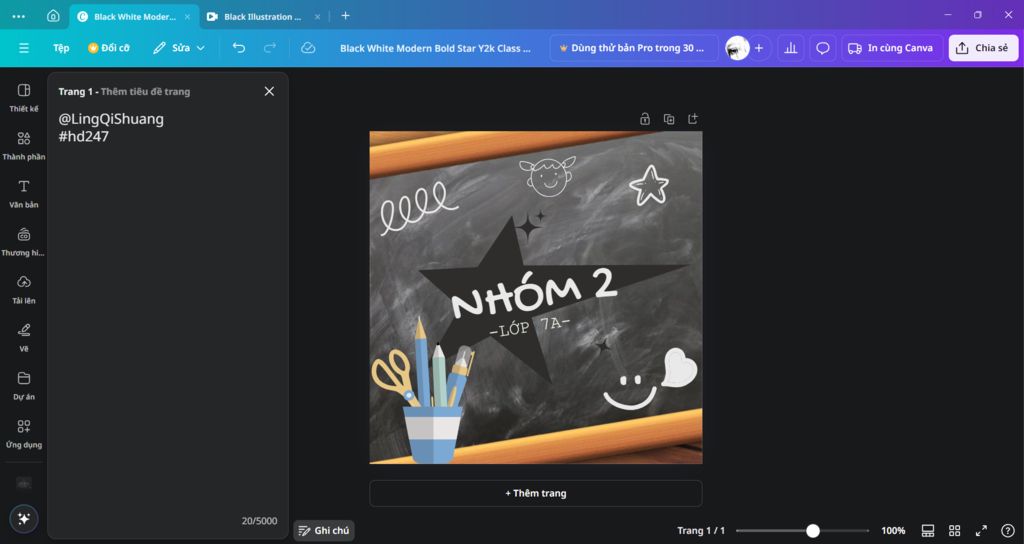Select the white star doodle
The height and width of the screenshot is (544, 1024).
pyautogui.click(x=649, y=185)
